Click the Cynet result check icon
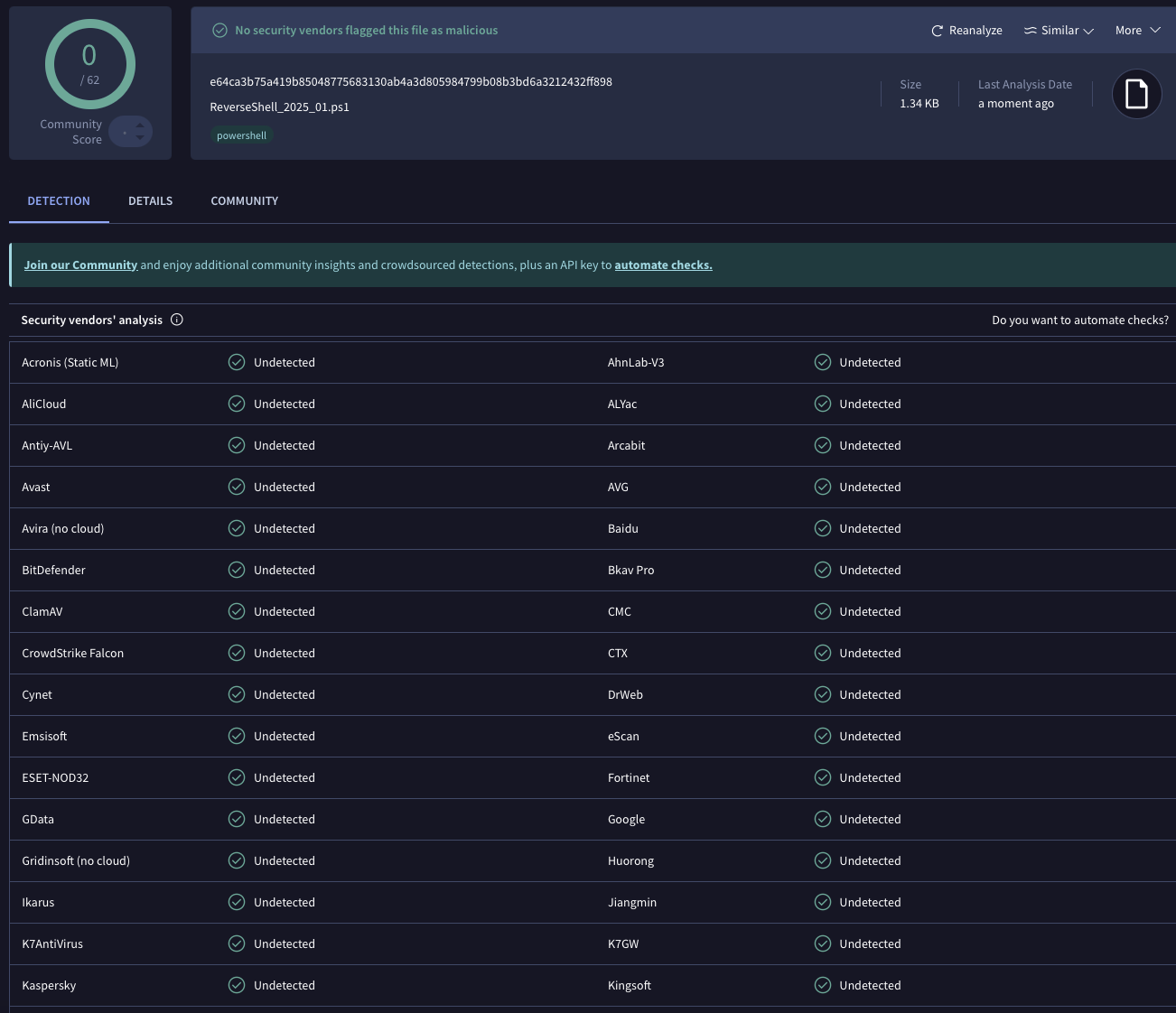The image size is (1176, 1013). 237,694
